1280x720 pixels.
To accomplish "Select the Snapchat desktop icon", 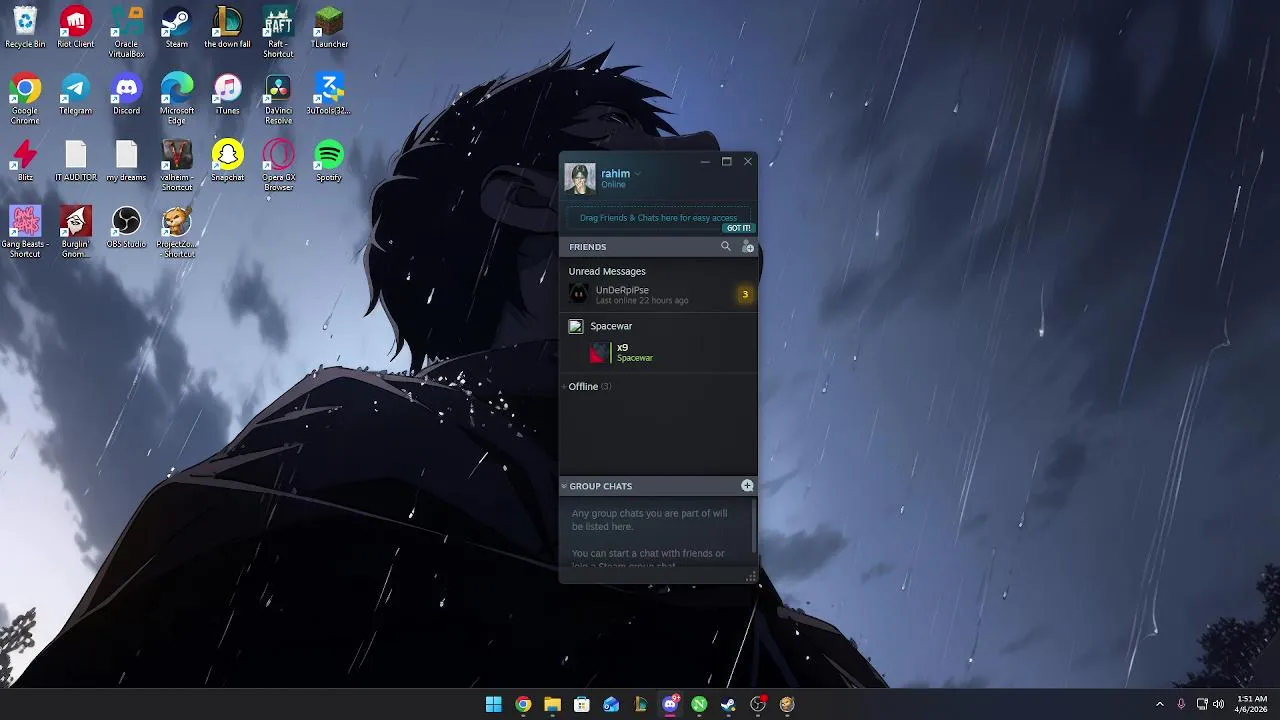I will tap(228, 160).
